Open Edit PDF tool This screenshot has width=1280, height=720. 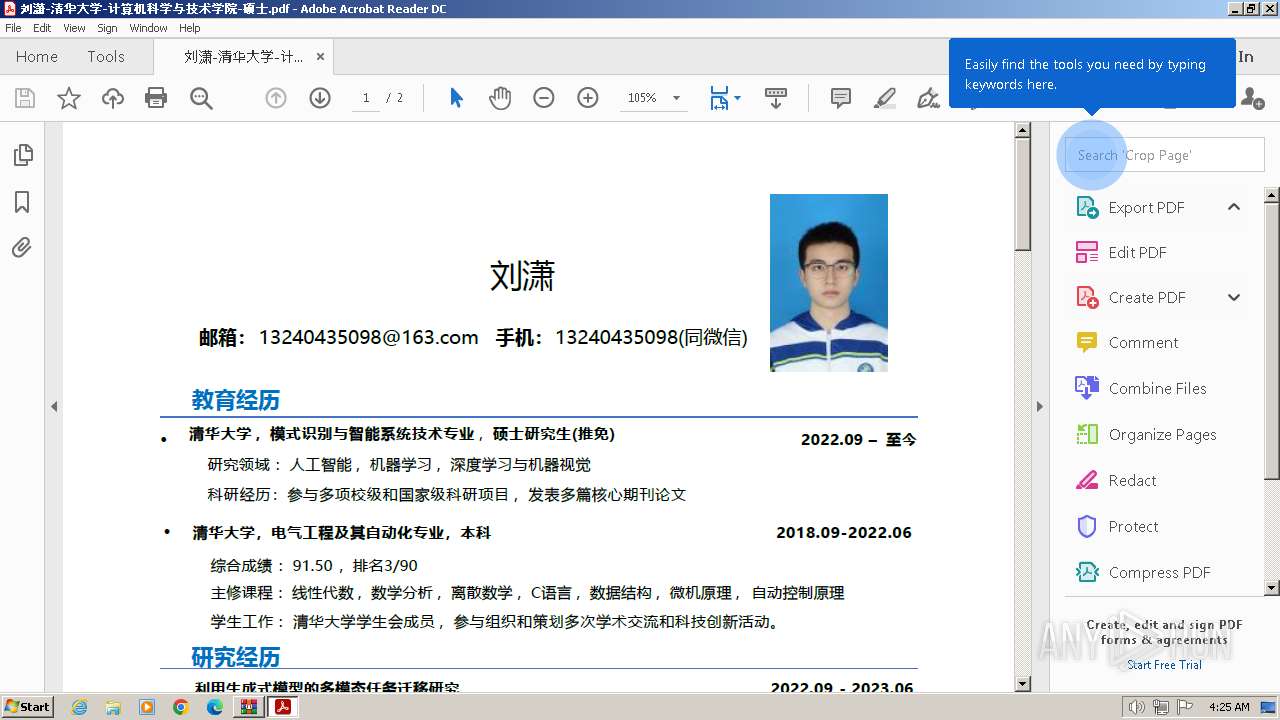(1121, 252)
